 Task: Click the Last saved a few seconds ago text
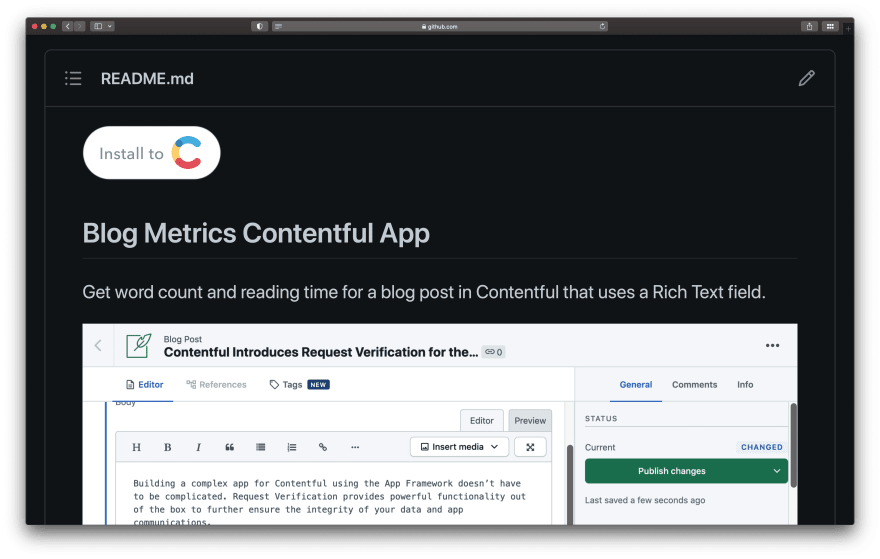pyautogui.click(x=645, y=500)
